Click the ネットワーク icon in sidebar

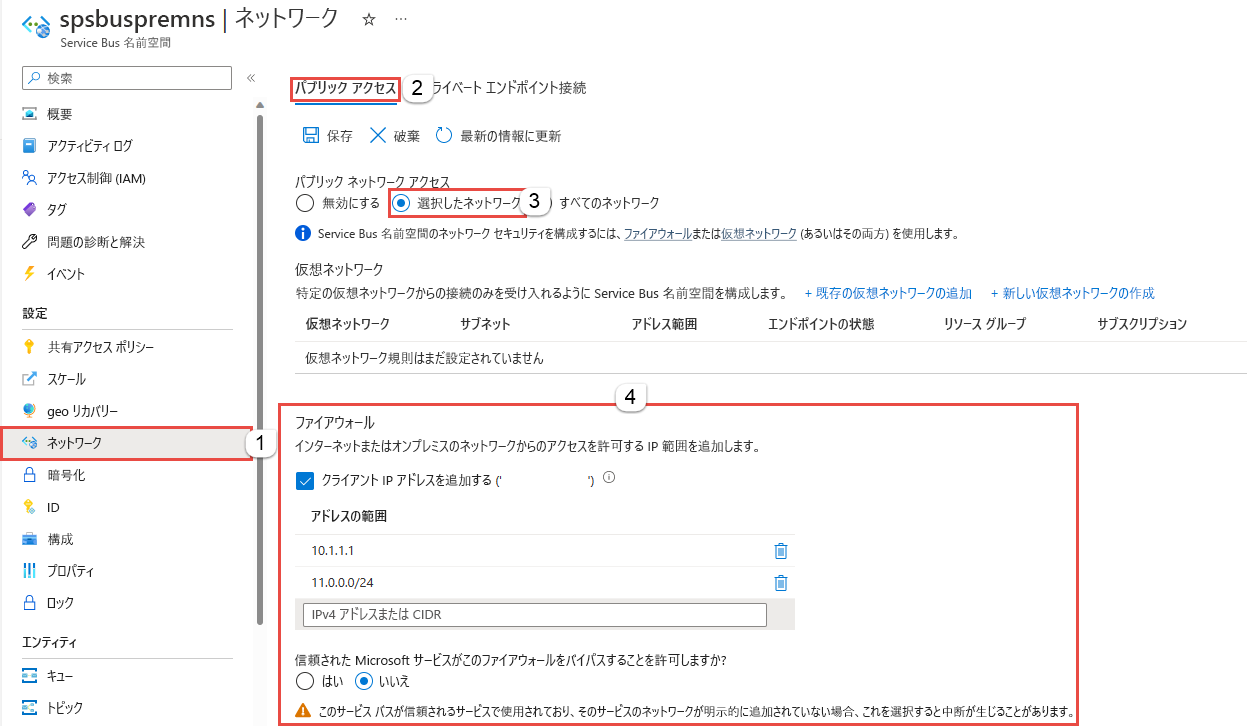30,443
